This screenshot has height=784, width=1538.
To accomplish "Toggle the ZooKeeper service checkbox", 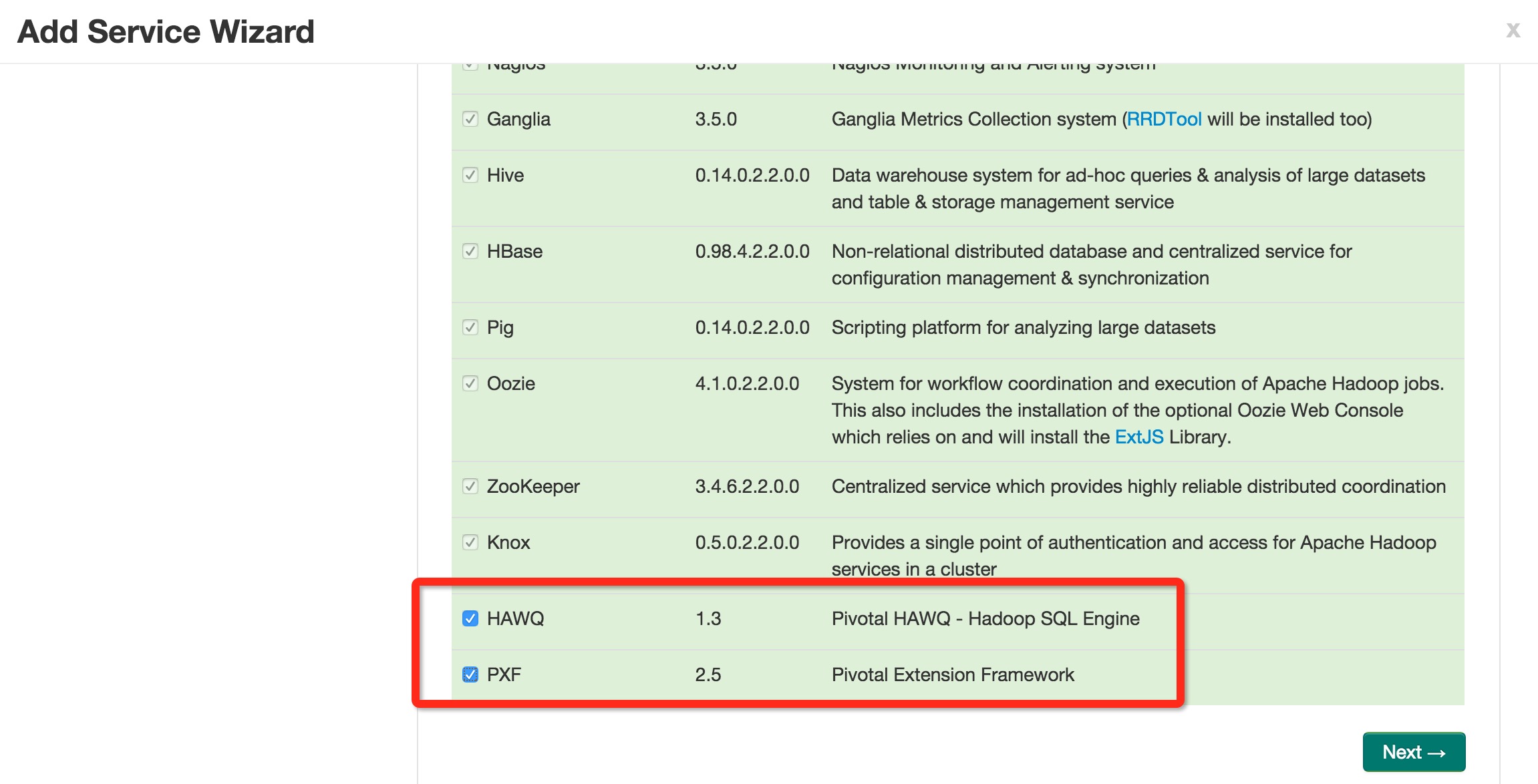I will [470, 486].
